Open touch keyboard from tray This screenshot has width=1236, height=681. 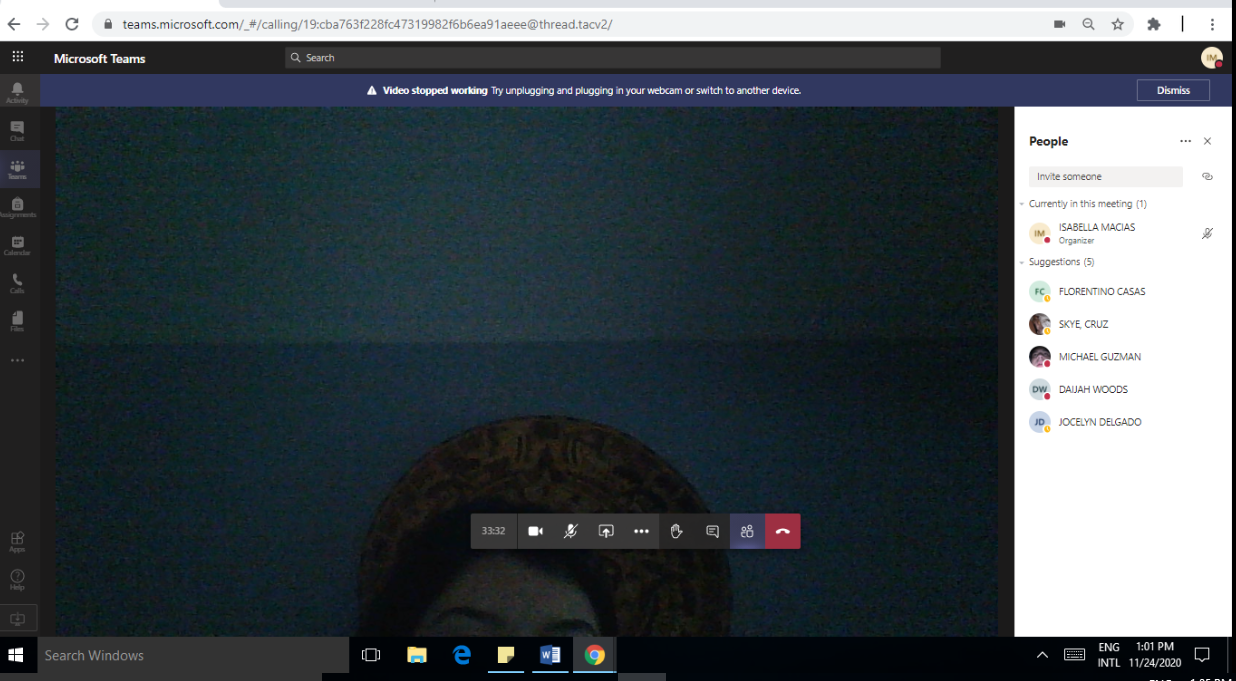pyautogui.click(x=1074, y=656)
